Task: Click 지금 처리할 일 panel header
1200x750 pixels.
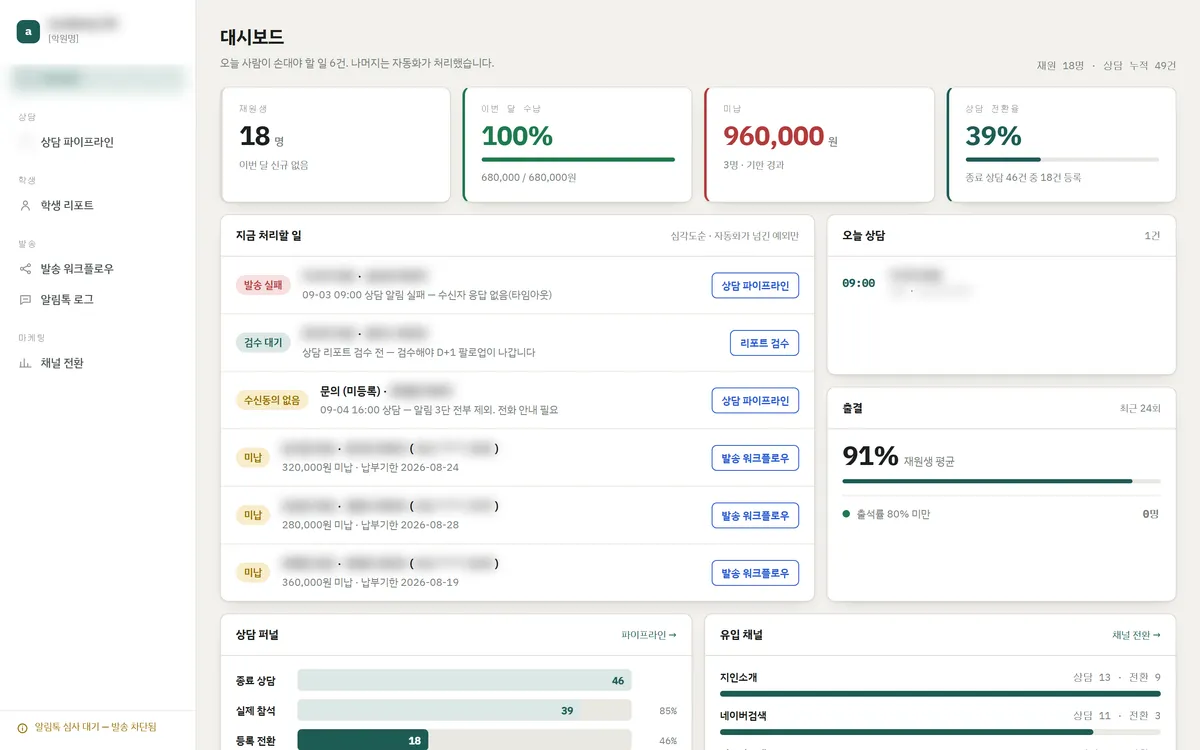Action: pyautogui.click(x=517, y=236)
